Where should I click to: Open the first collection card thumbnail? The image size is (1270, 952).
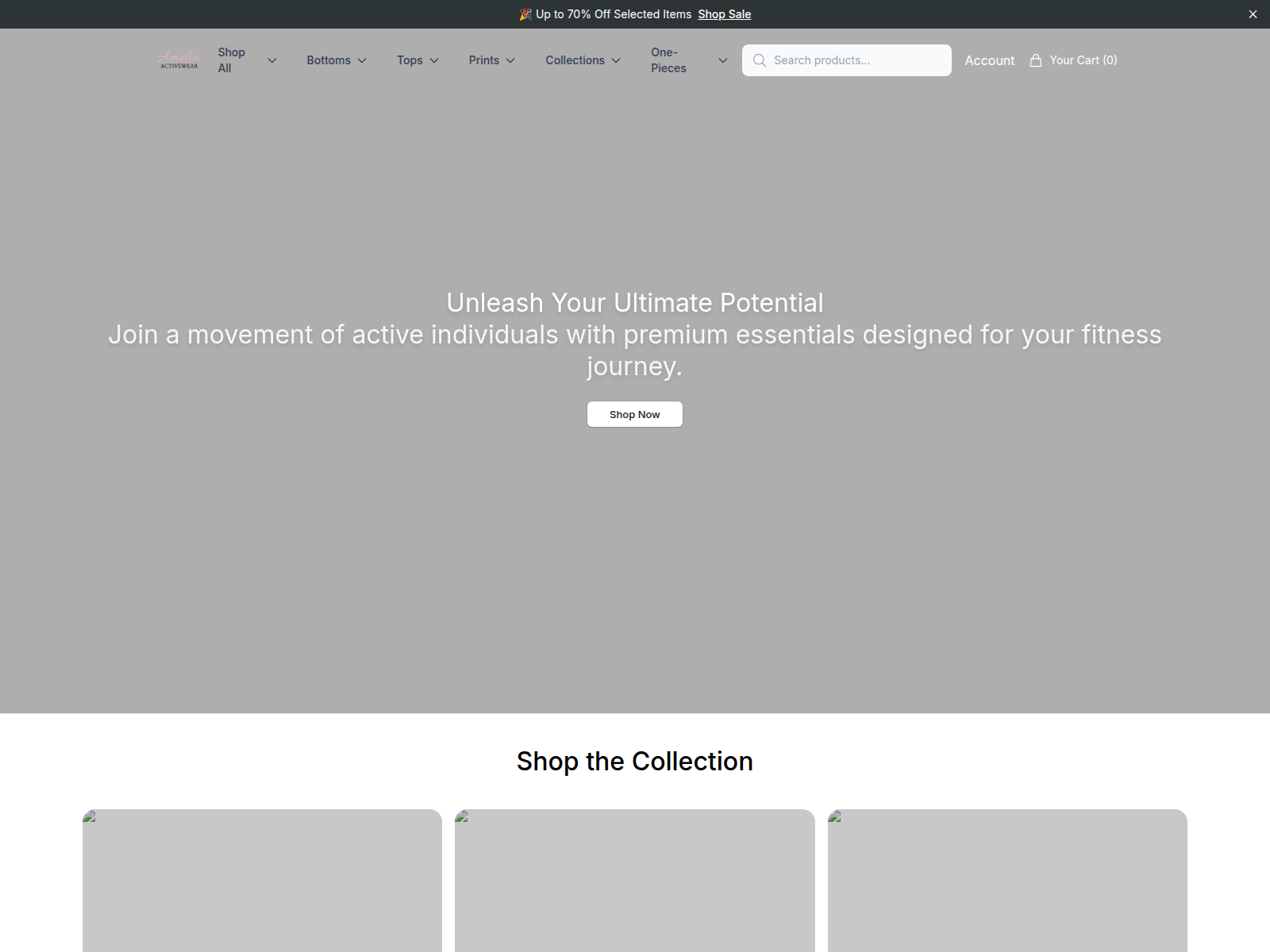coord(262,881)
